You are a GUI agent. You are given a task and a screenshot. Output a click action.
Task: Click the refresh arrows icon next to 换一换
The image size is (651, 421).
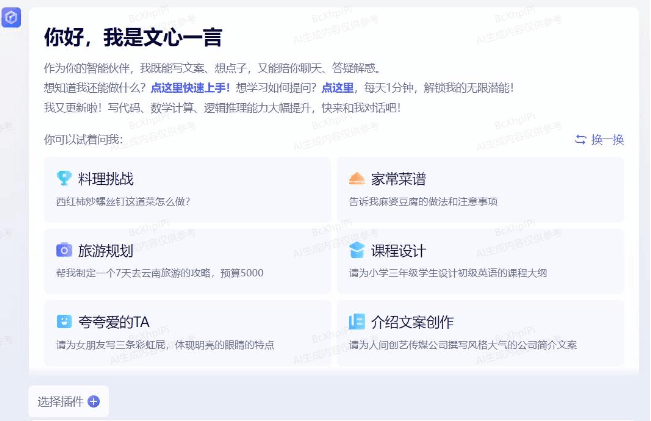click(x=581, y=140)
